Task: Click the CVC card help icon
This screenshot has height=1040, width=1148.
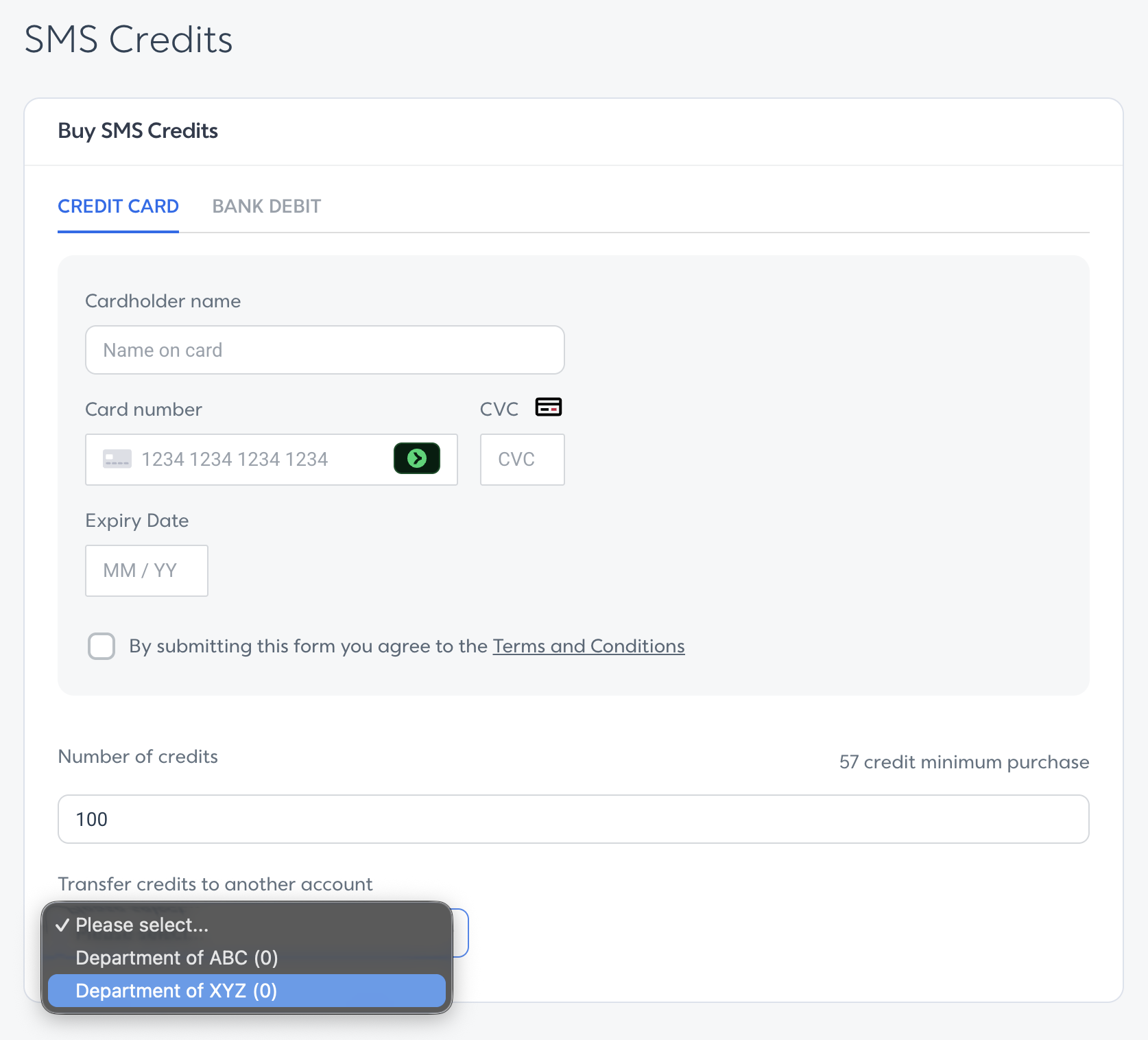Action: (x=549, y=407)
